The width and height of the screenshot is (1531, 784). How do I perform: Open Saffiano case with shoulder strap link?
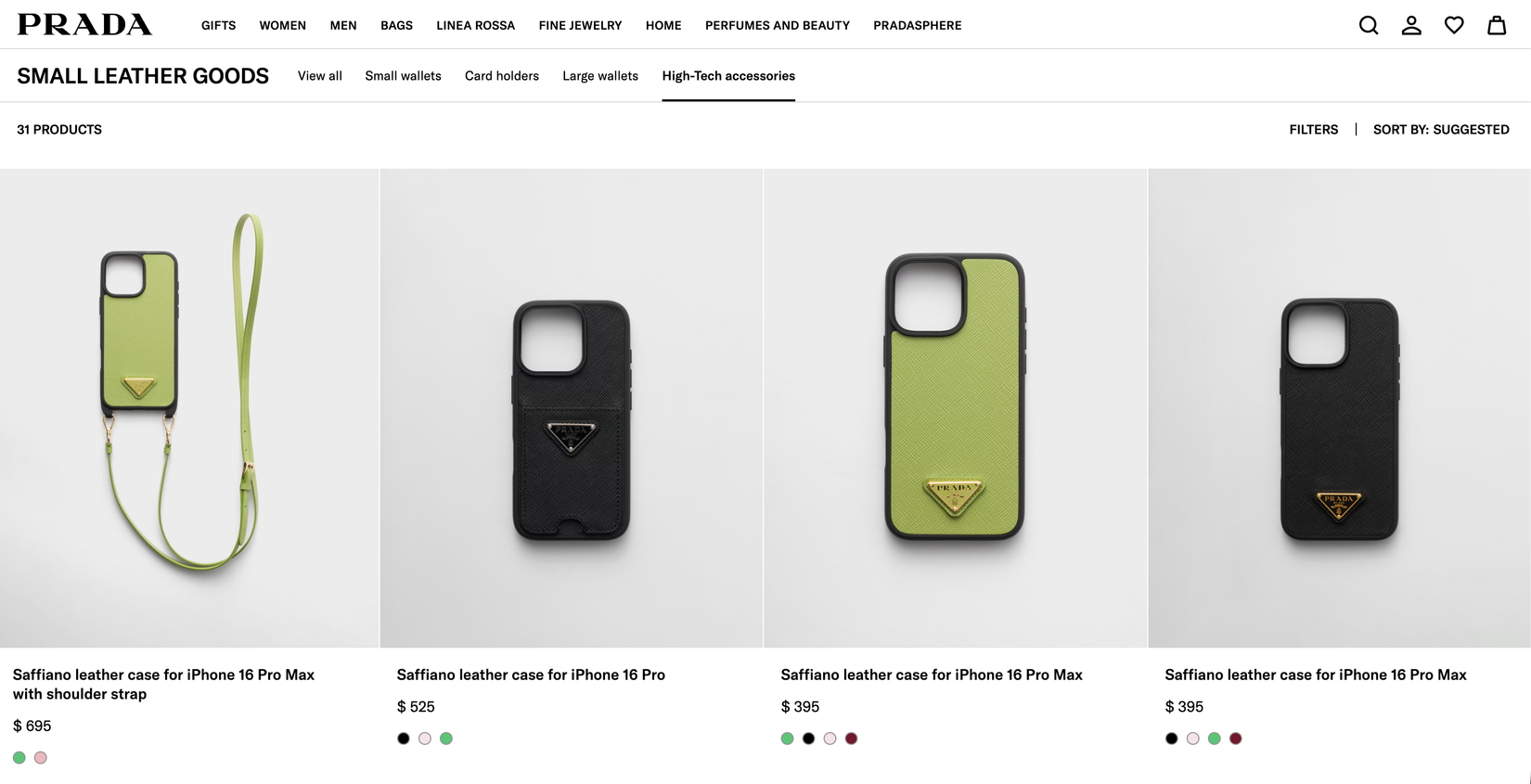tap(163, 684)
